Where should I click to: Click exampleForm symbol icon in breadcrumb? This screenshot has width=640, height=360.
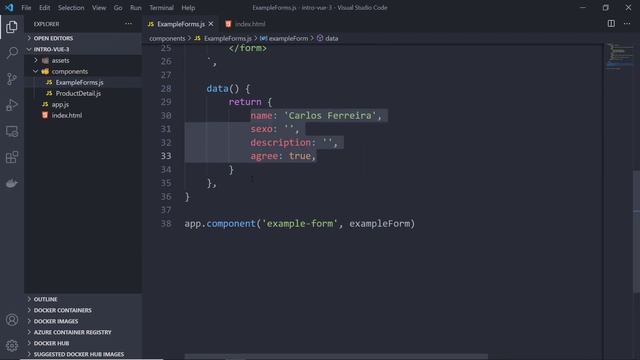click(263, 38)
